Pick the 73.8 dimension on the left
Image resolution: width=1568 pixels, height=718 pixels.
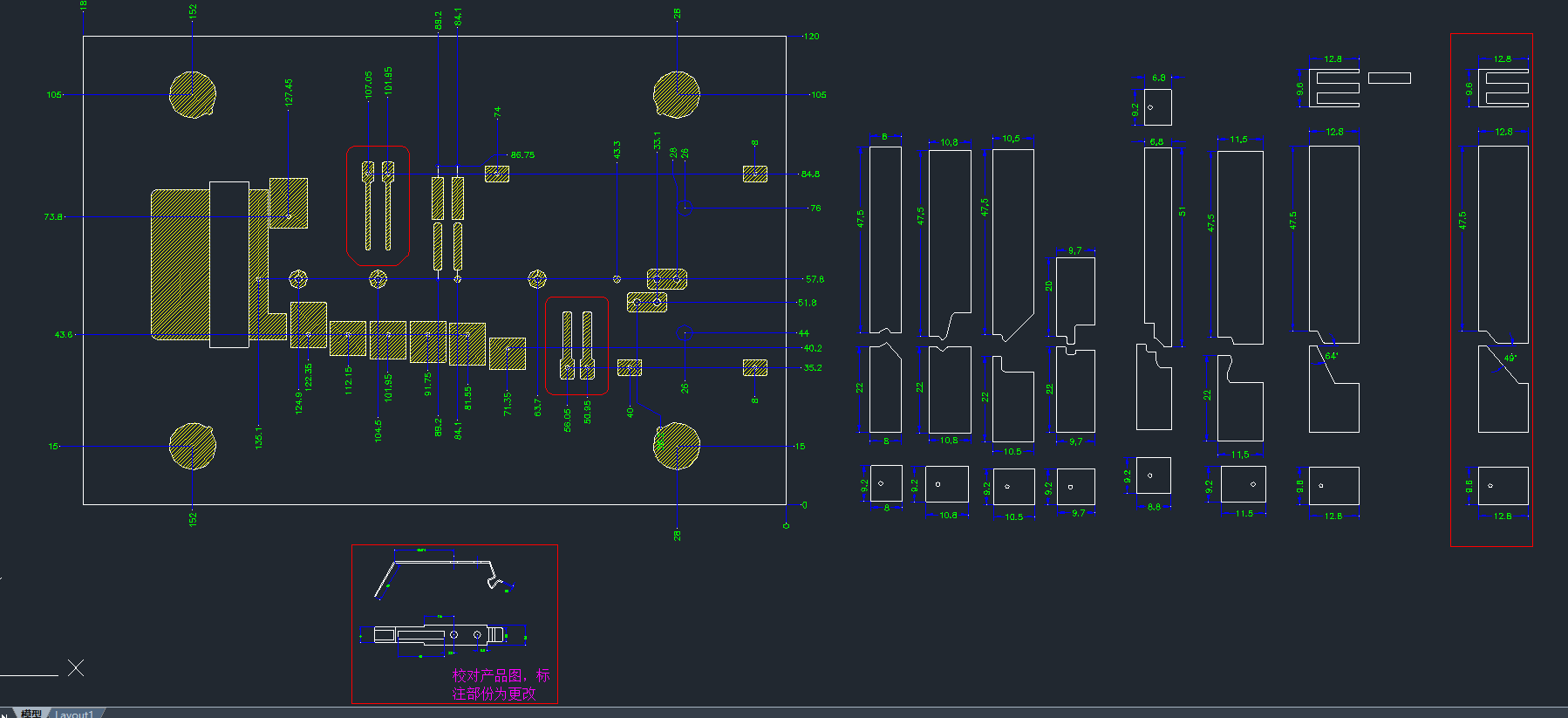[x=53, y=216]
